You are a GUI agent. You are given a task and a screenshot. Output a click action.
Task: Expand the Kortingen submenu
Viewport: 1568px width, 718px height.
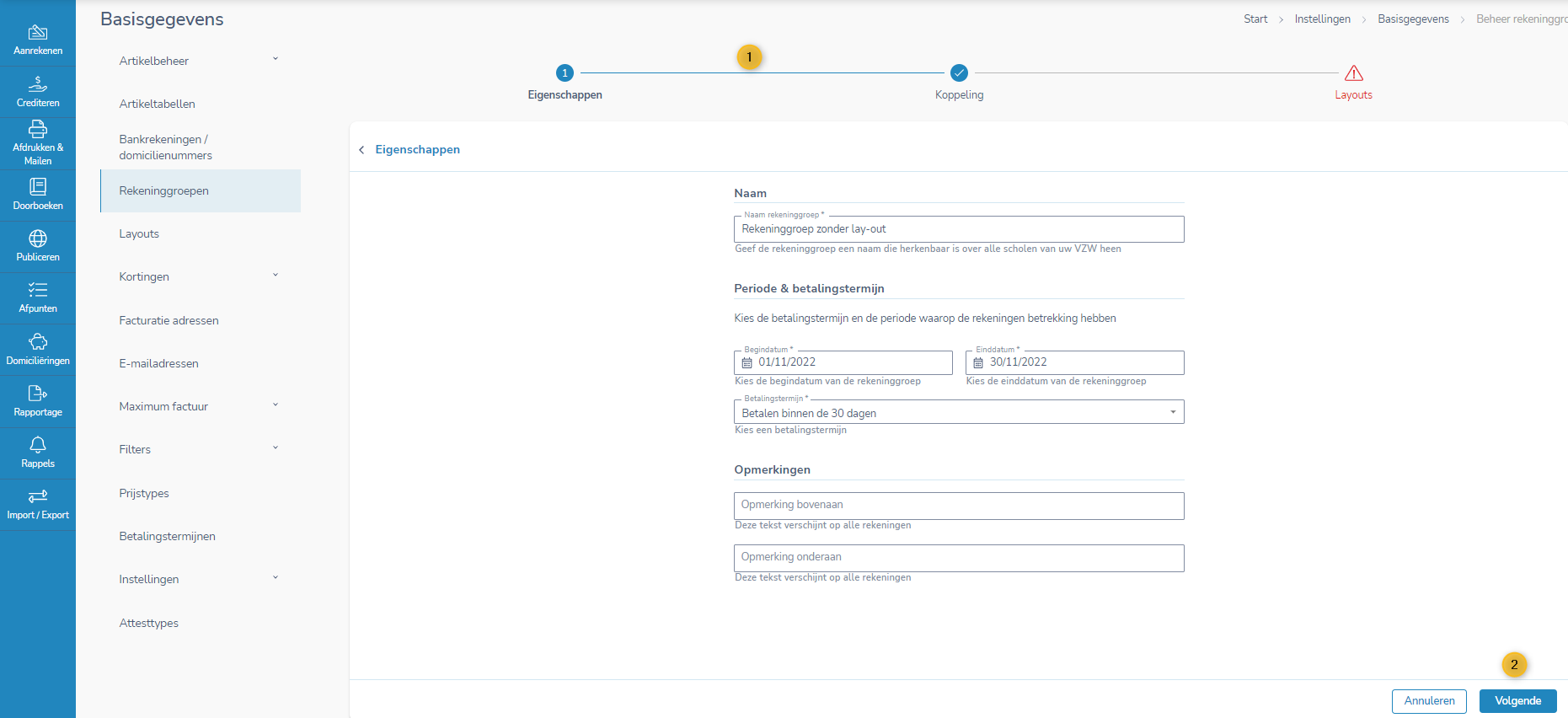click(276, 276)
